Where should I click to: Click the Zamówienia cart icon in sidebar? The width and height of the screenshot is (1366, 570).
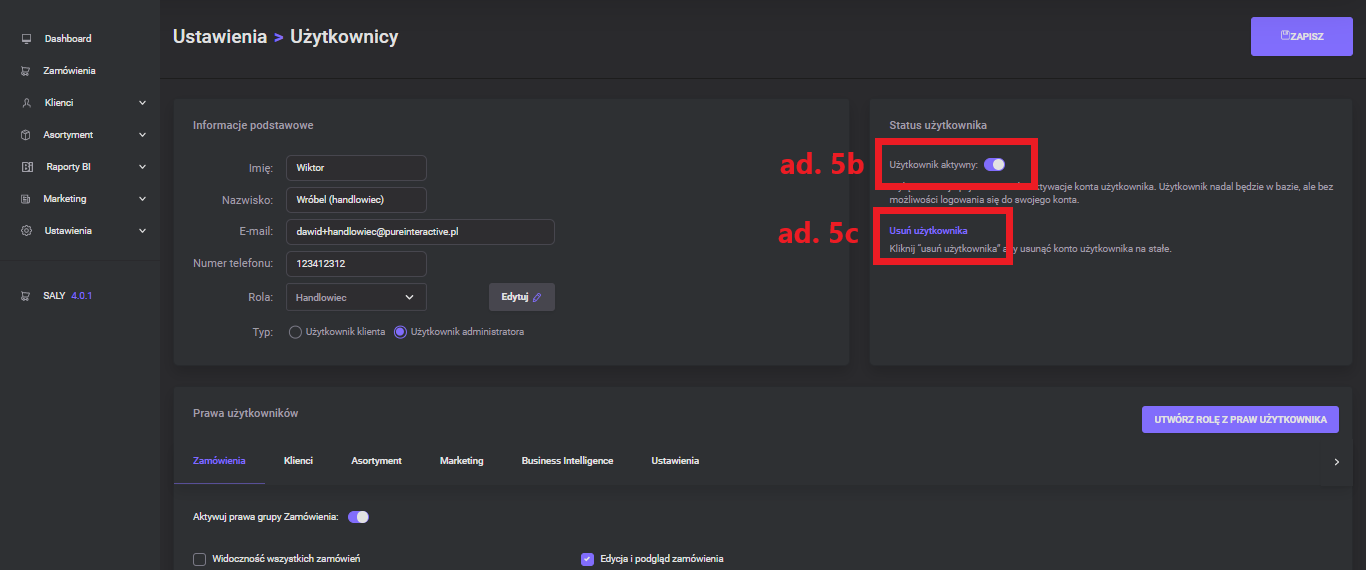(x=25, y=72)
